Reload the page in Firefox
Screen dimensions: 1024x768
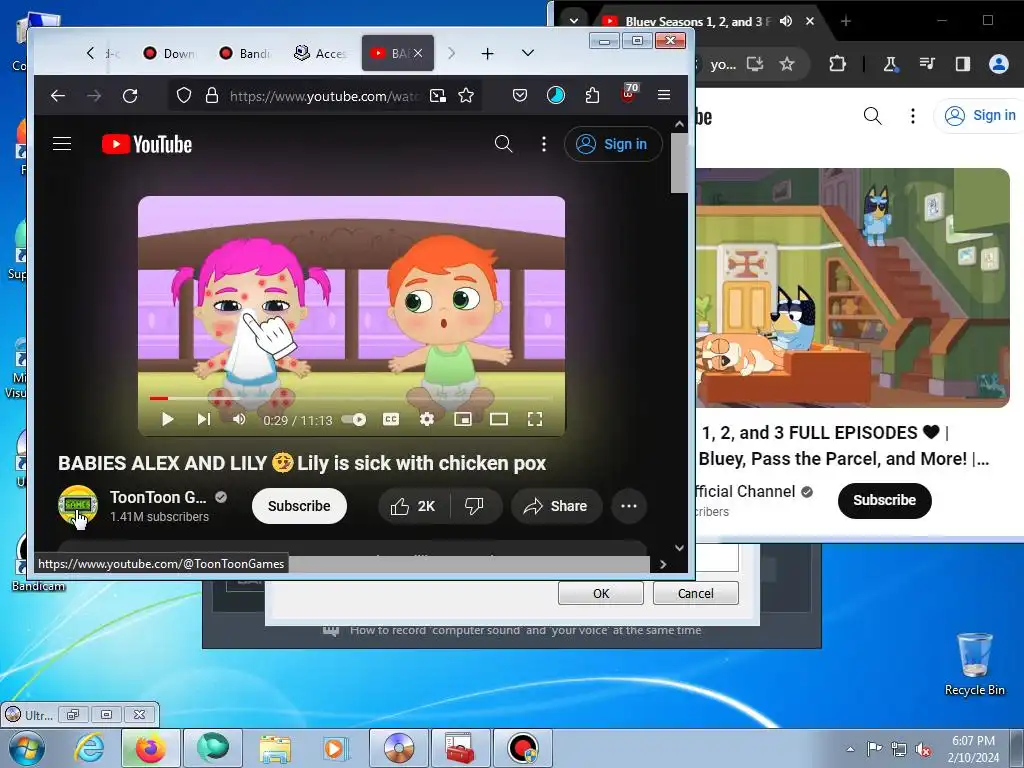click(130, 96)
